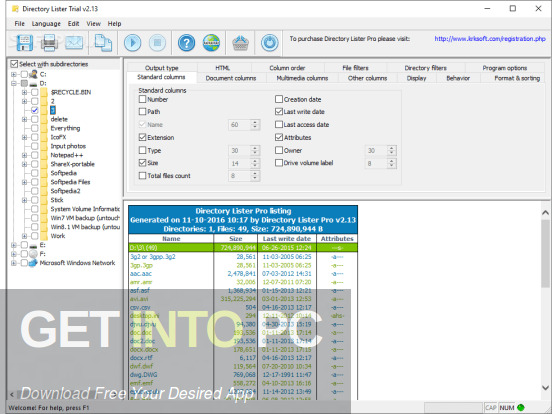Enable the Type column checkbox

point(143,150)
